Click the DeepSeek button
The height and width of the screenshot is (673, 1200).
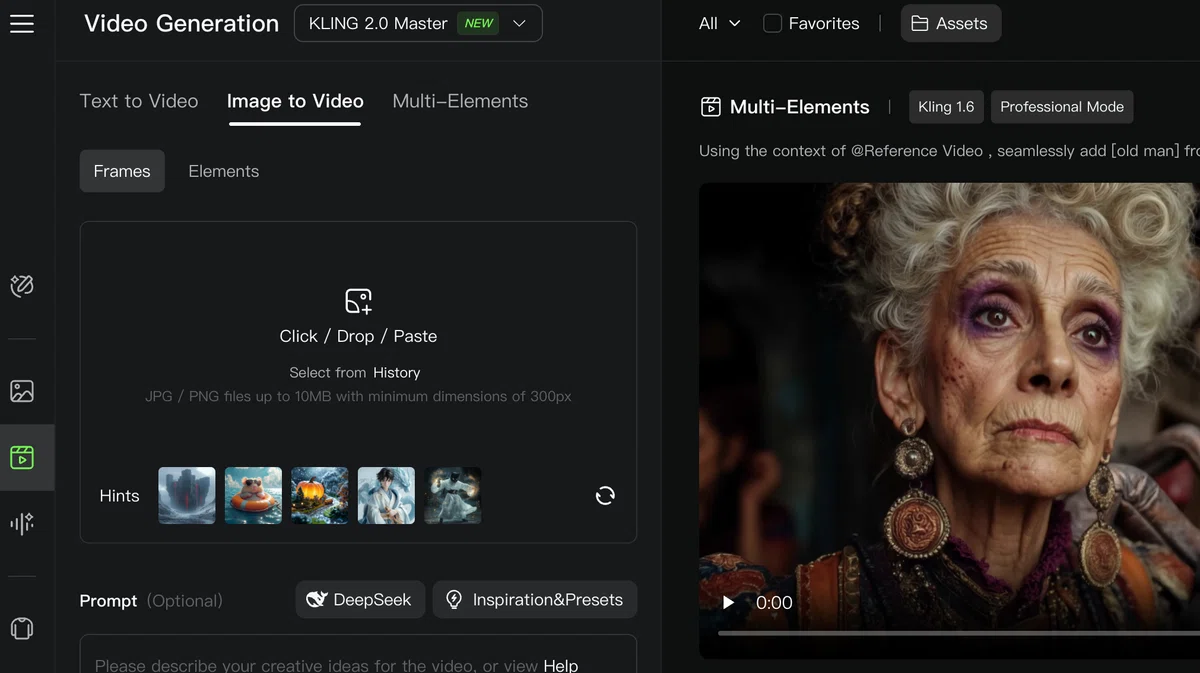click(360, 600)
